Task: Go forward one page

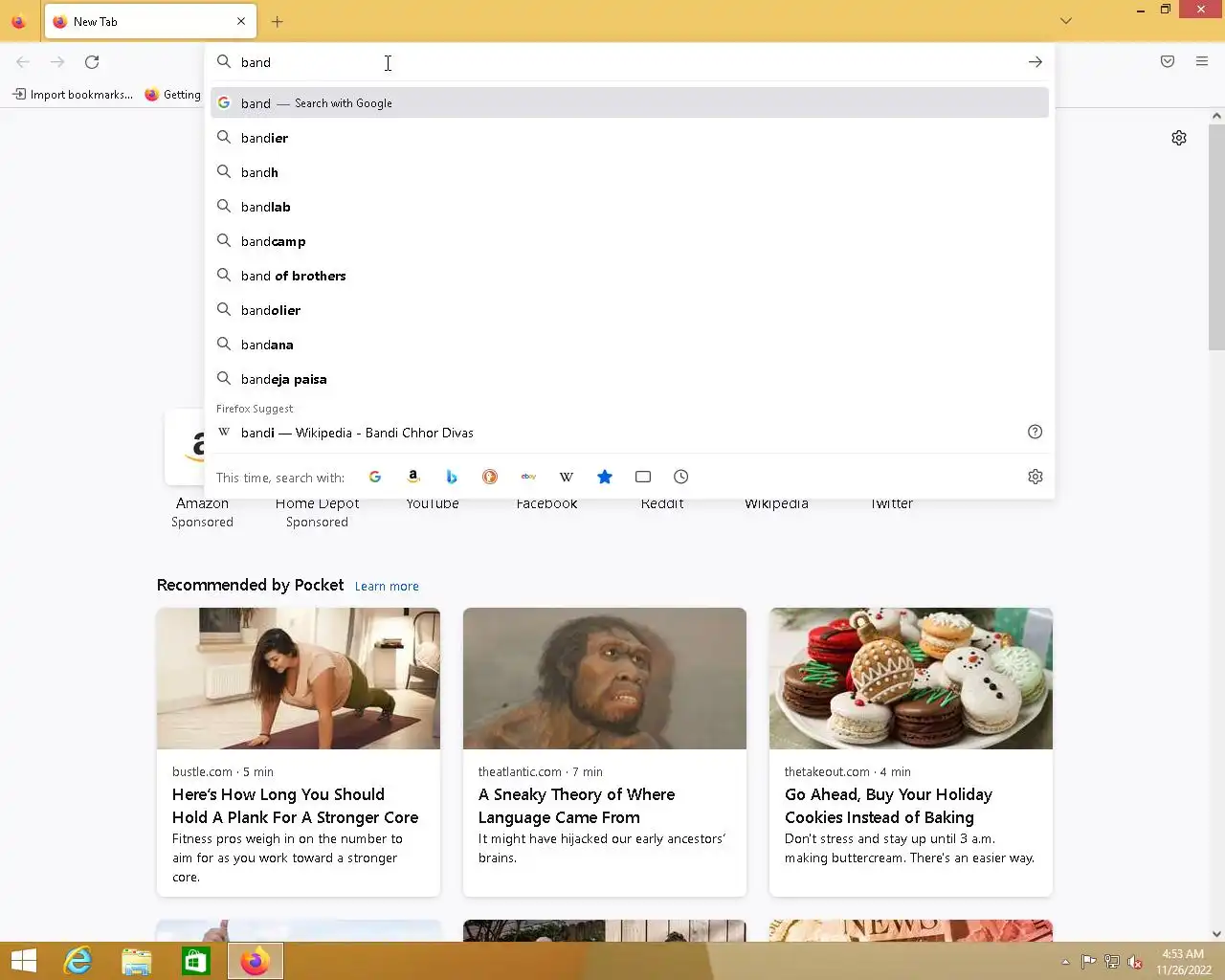Action: pyautogui.click(x=57, y=62)
